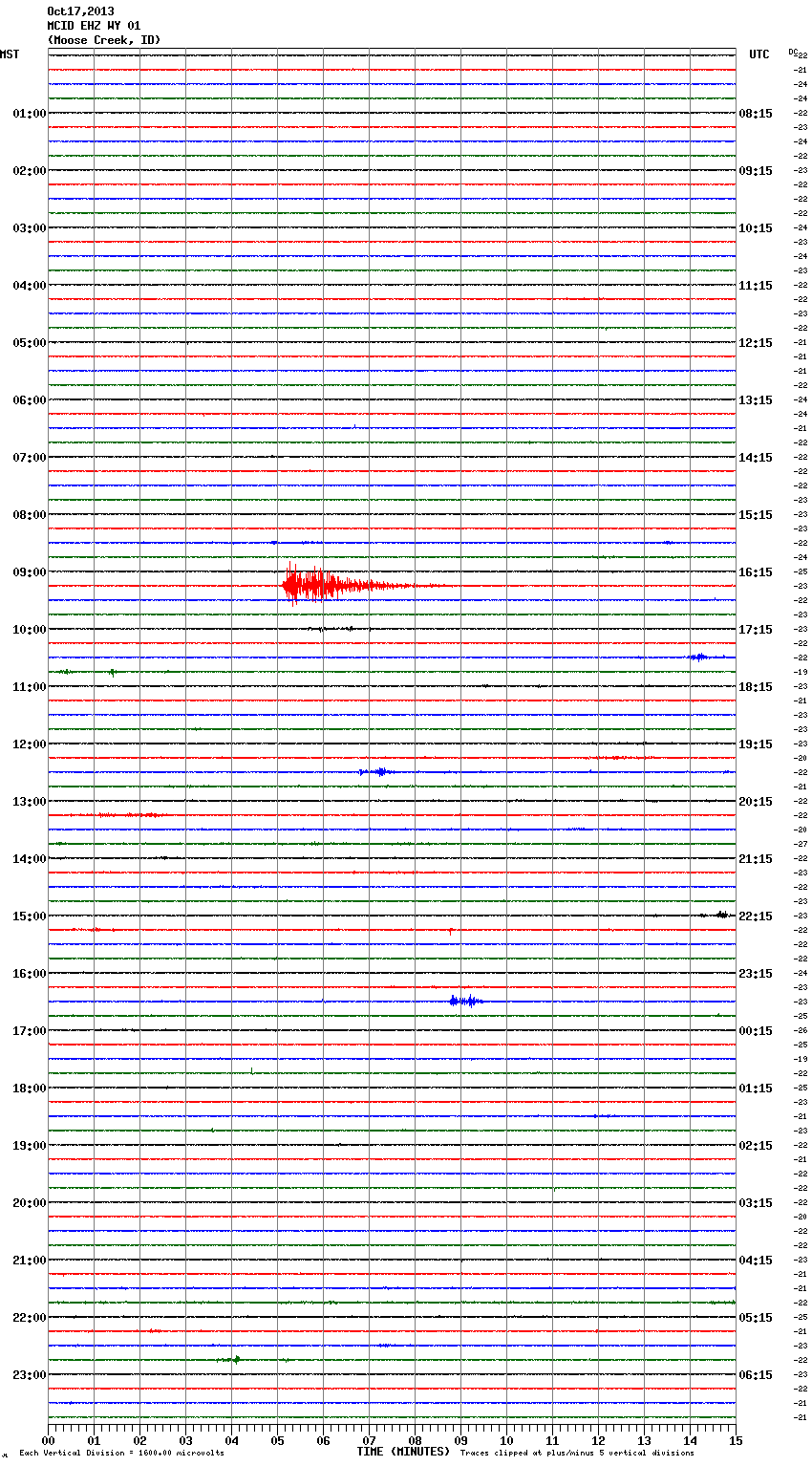Select the station code MCID EHZ WY 01

point(94,26)
